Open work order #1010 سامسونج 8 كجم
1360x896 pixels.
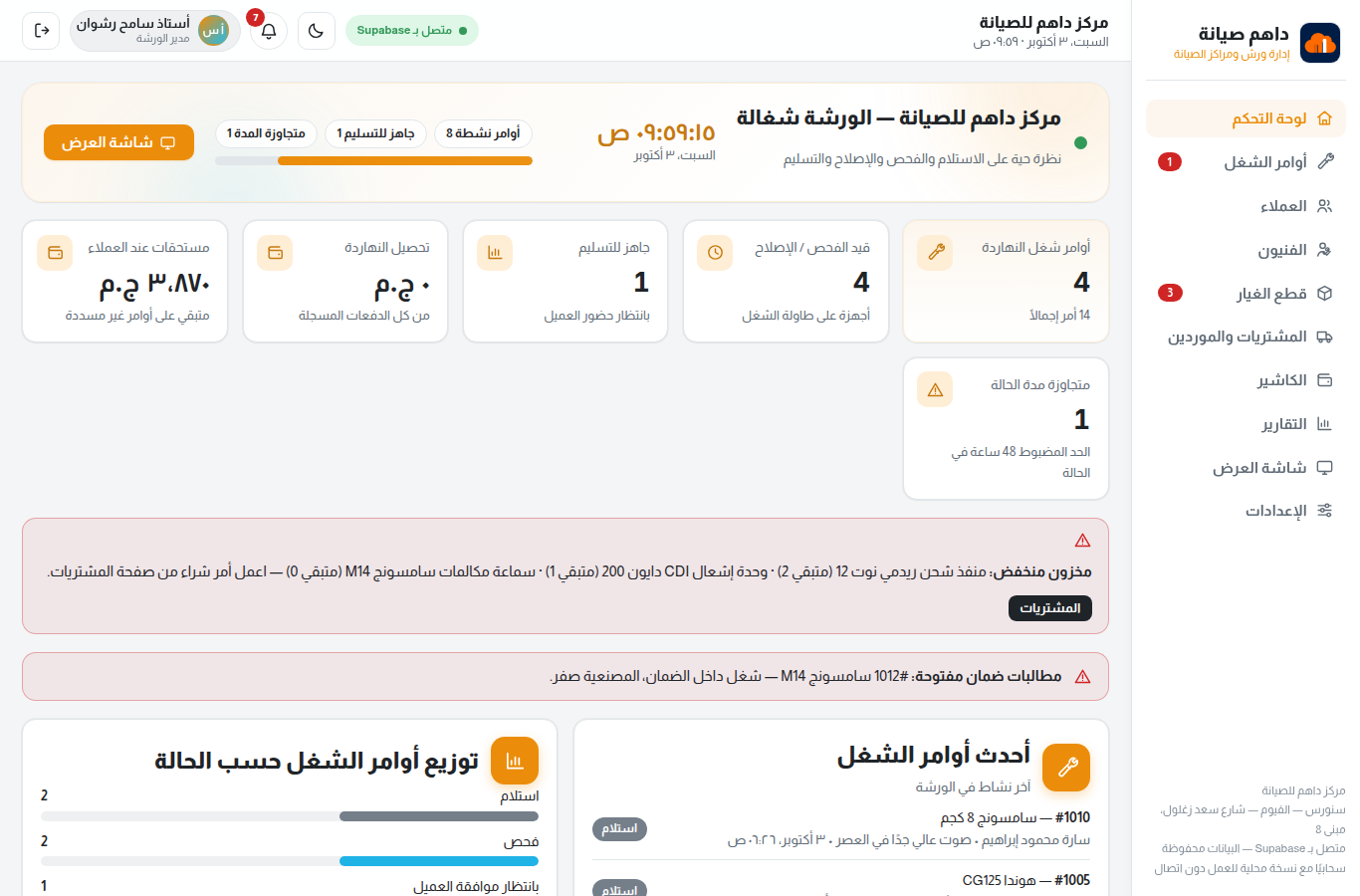[x=841, y=828]
